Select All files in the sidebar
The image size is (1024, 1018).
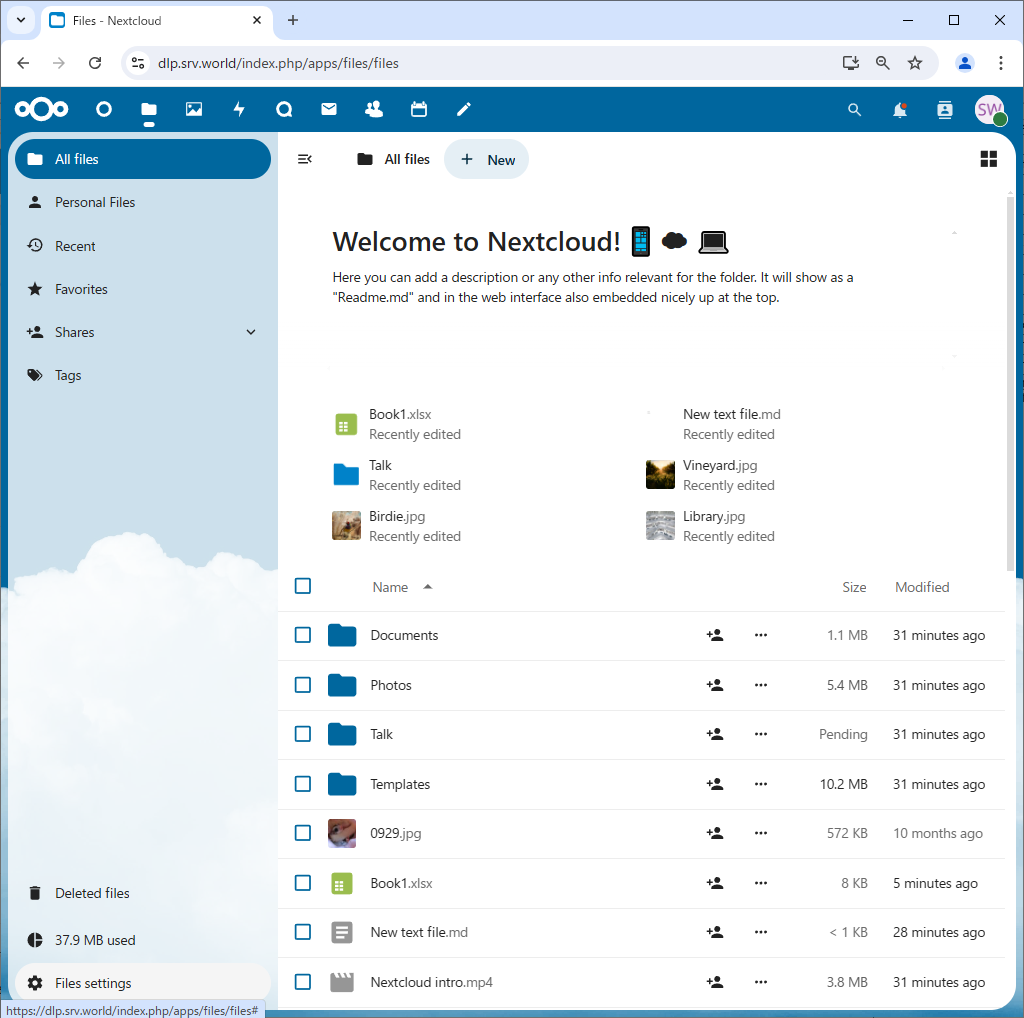tap(143, 159)
